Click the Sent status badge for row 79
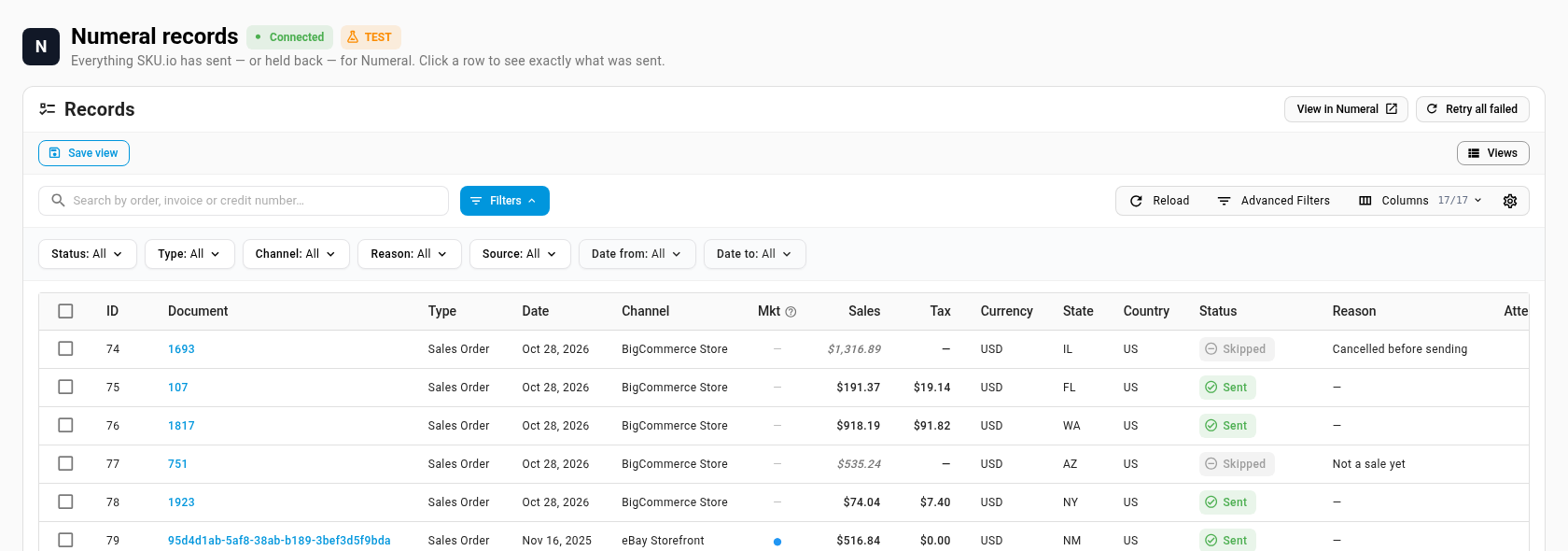1568x551 pixels. tap(1227, 540)
